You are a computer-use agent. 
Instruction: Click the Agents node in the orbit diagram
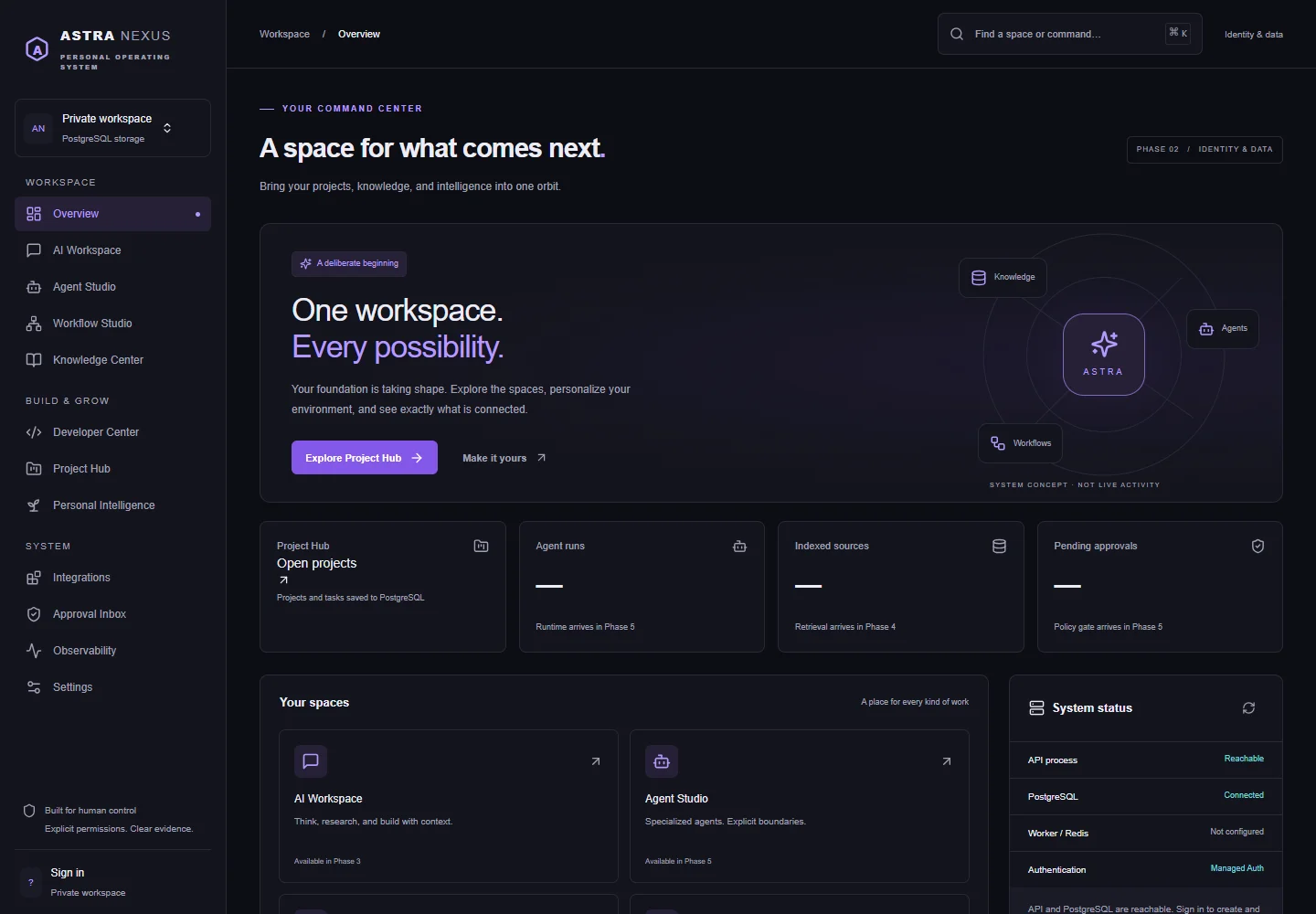pyautogui.click(x=1223, y=328)
